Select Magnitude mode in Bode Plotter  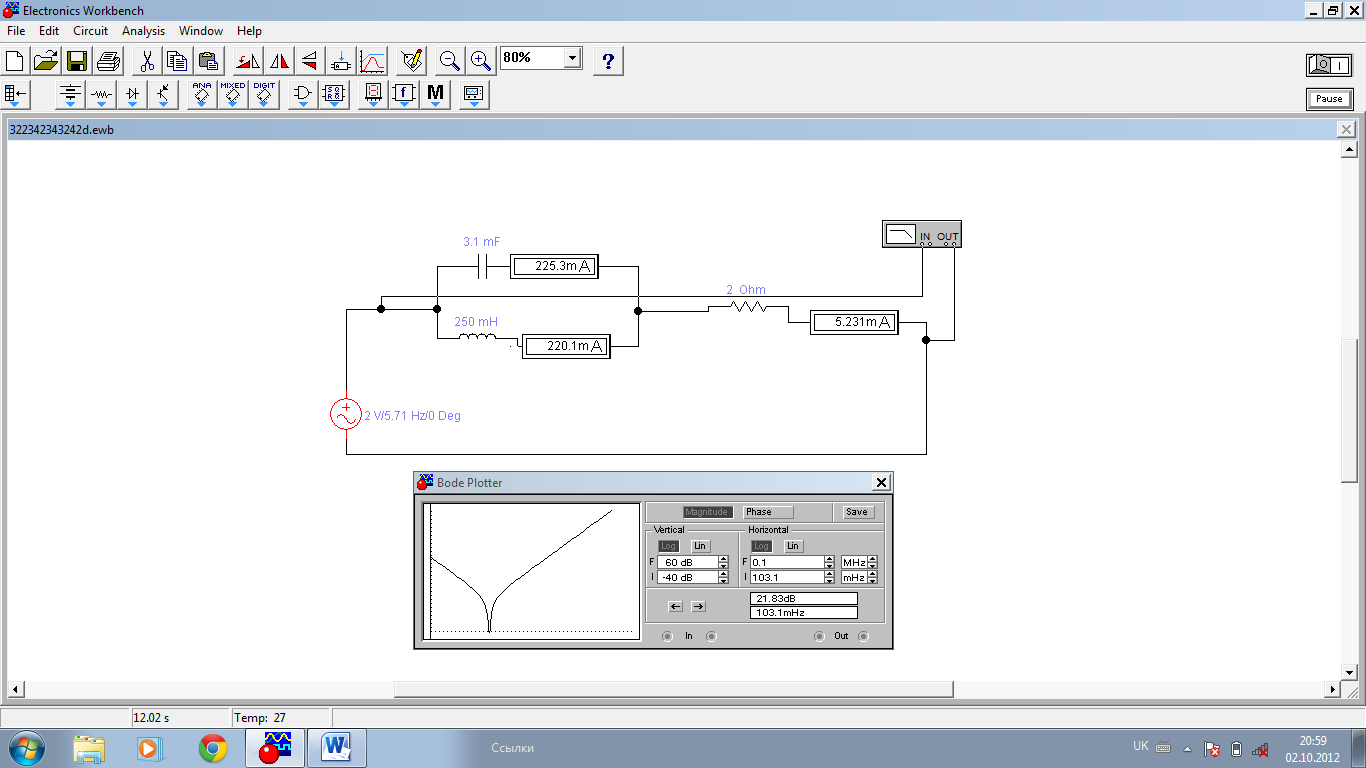coord(707,512)
